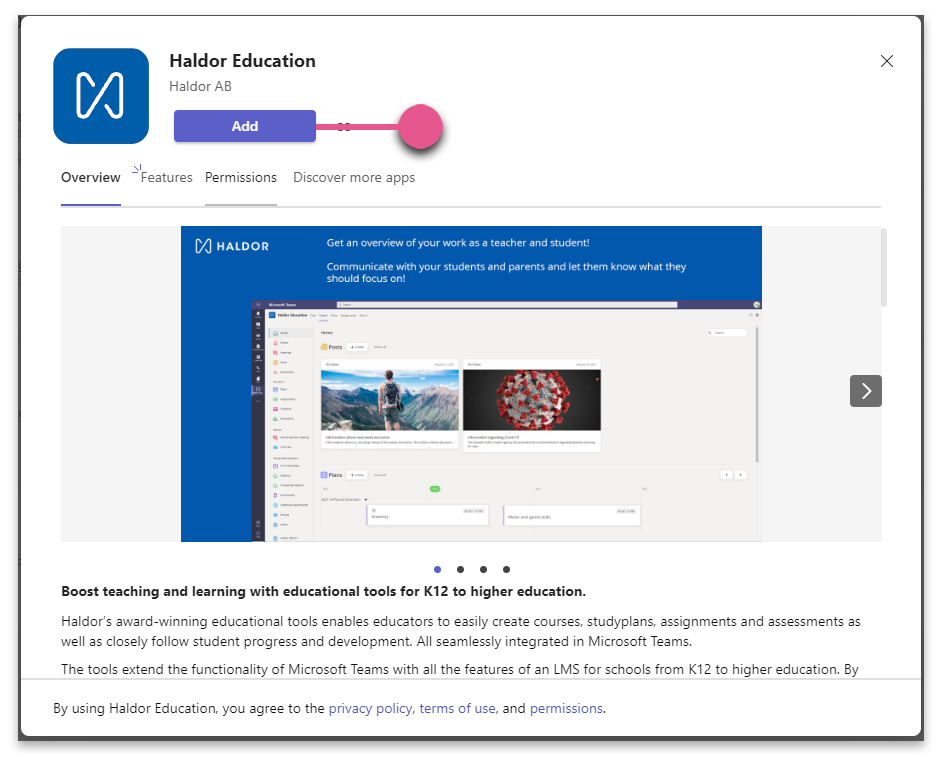Viewport: 949px width, 757px height.
Task: Select the second carousel dot
Action: 461,569
